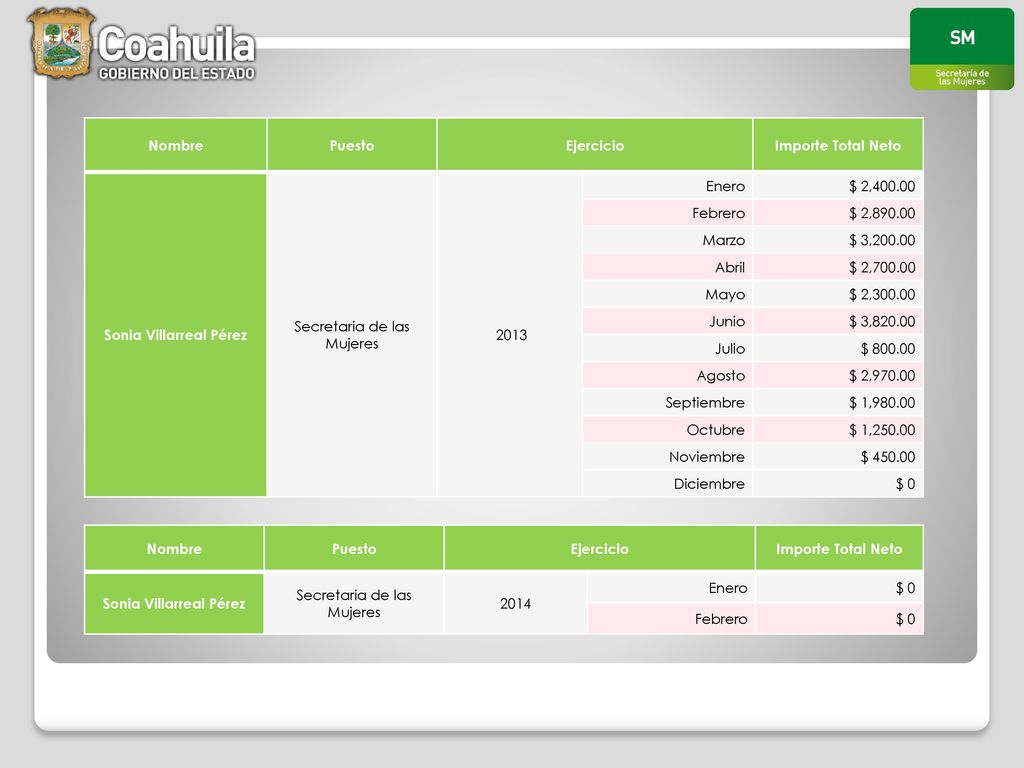
Task: Select "Sonia Villarreal Pérez" cell in 2014 table
Action: (x=174, y=603)
